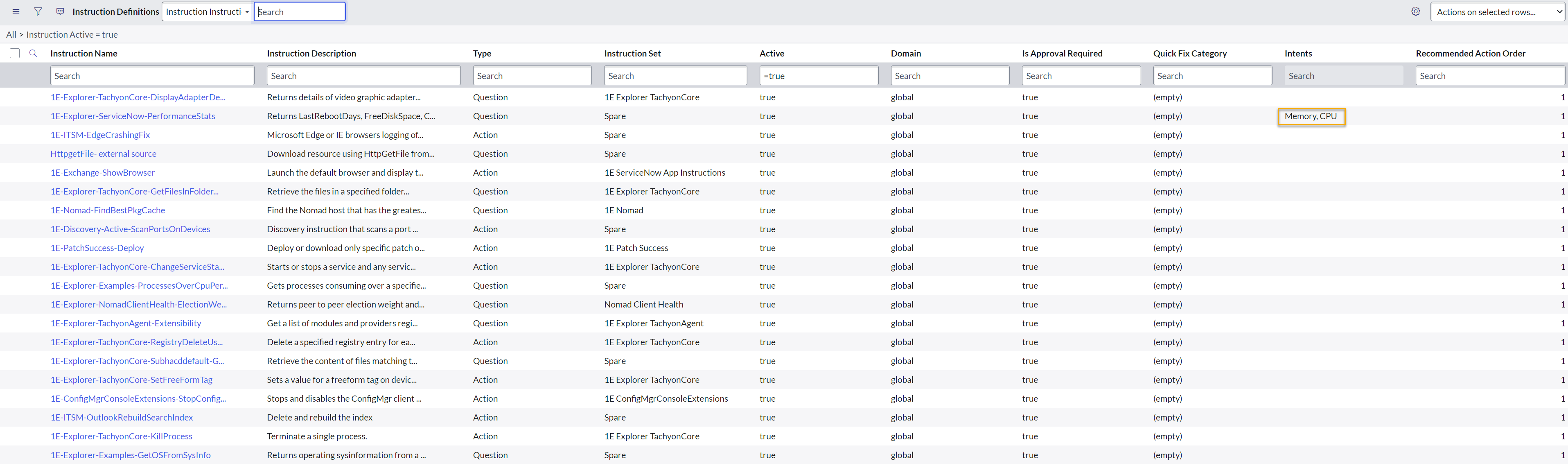Tick the select-all rows checkbox
This screenshot has height=468, width=1568.
tap(15, 54)
